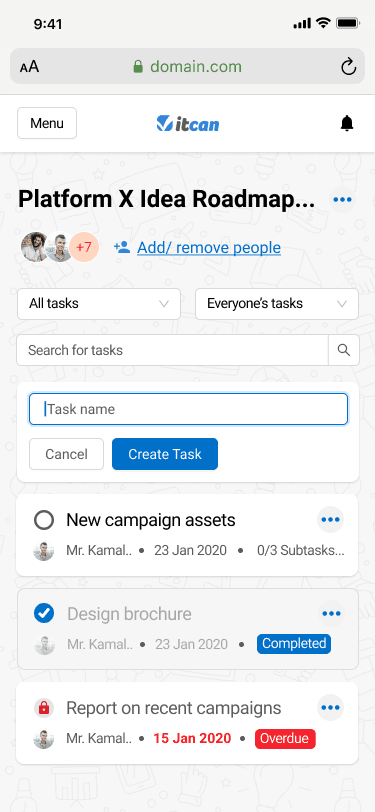Viewport: 375px width, 812px height.
Task: Open the Menu button
Action: (47, 123)
